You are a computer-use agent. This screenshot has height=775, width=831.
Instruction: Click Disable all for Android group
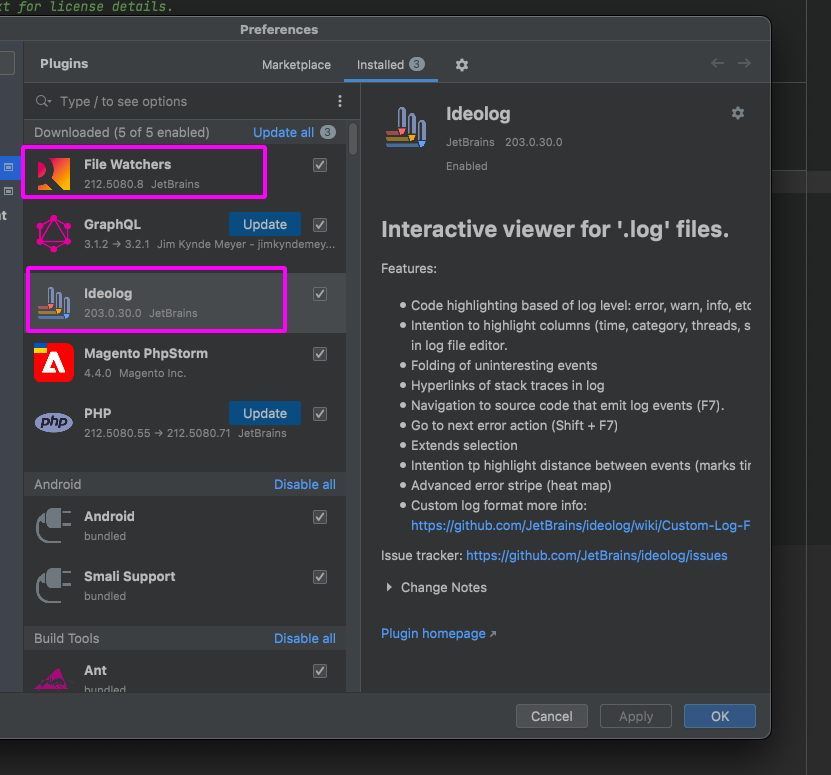pyautogui.click(x=305, y=484)
